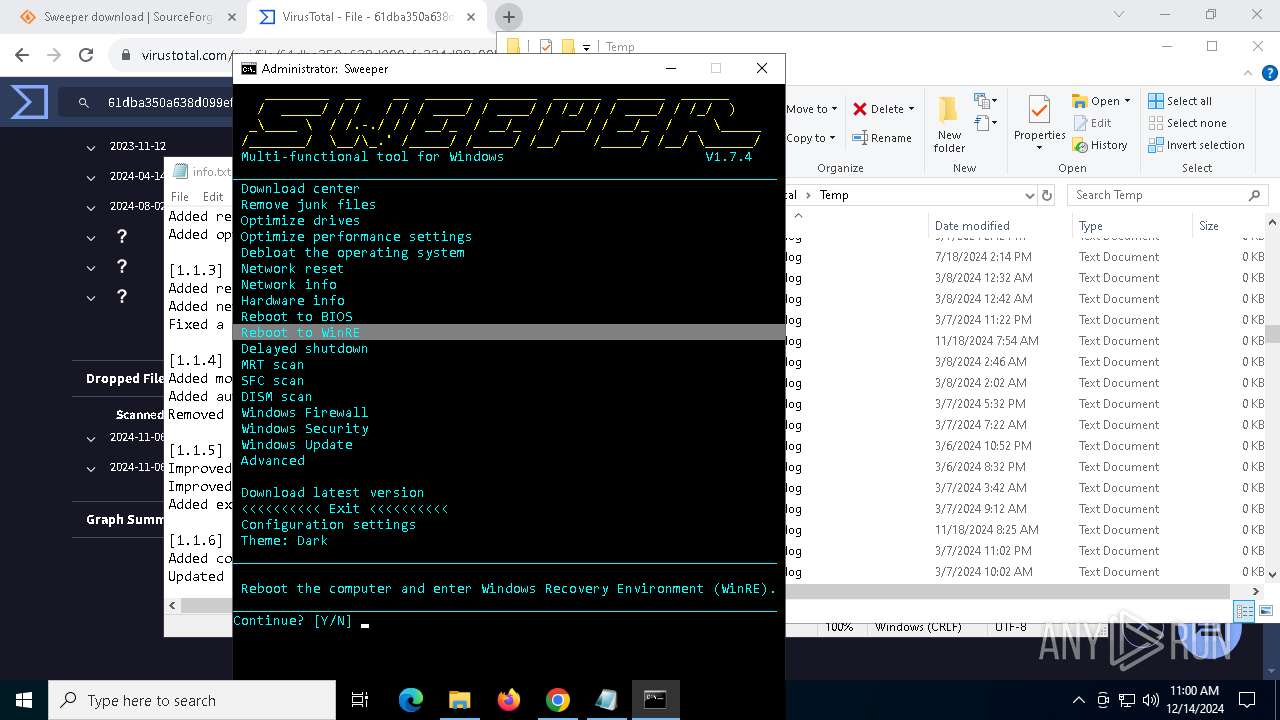This screenshot has width=1280, height=720.
Task: Click the Edit item in Explorer ribbon
Action: tap(1092, 123)
